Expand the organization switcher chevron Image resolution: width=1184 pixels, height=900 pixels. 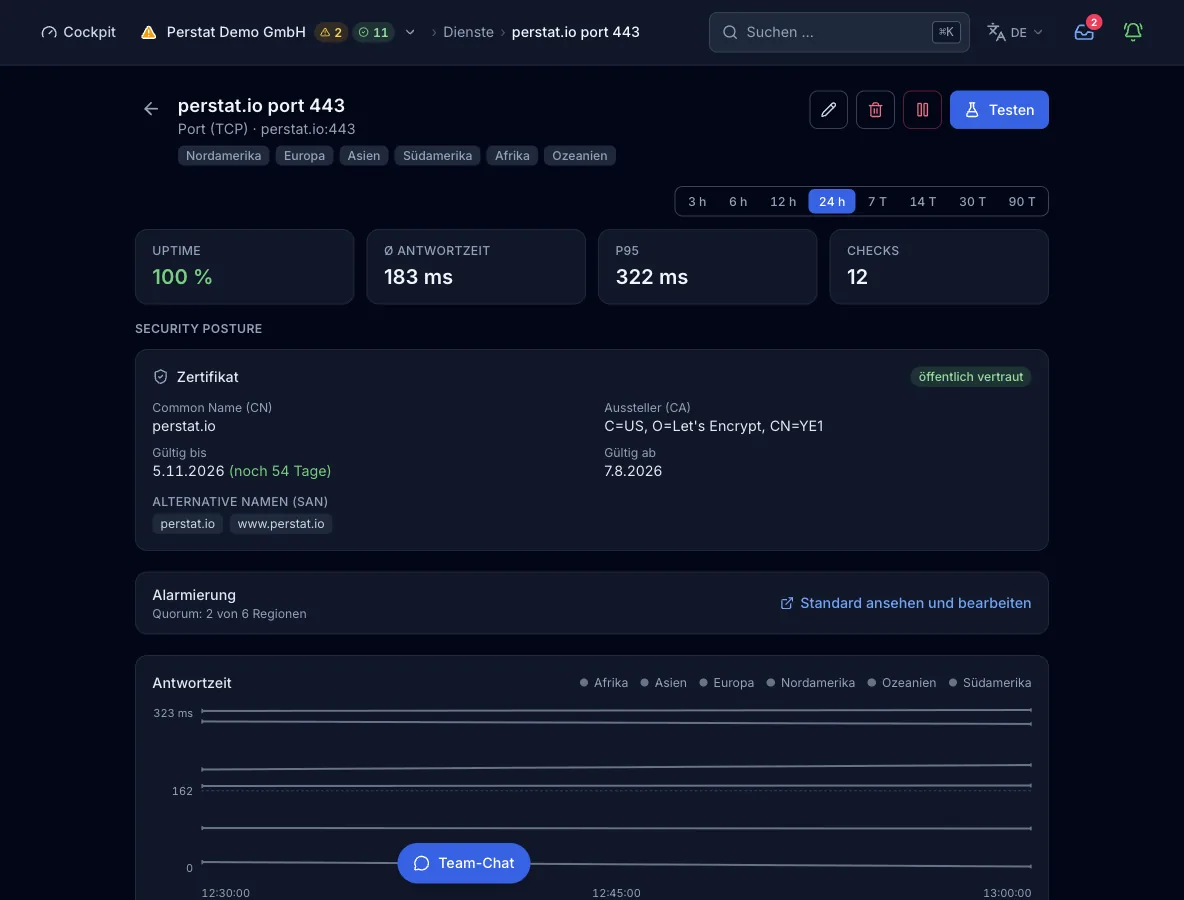click(x=410, y=32)
